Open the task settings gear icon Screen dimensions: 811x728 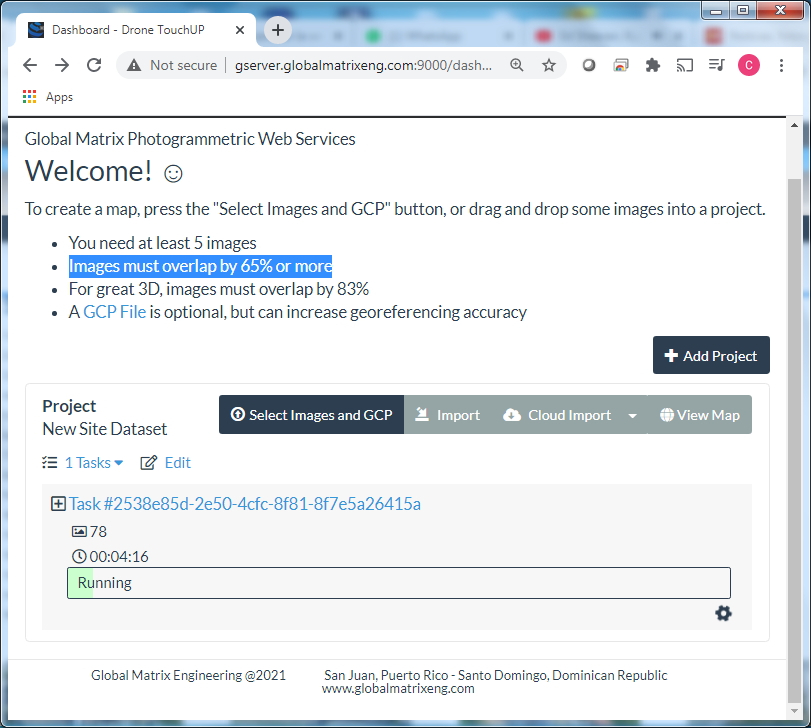pos(723,613)
